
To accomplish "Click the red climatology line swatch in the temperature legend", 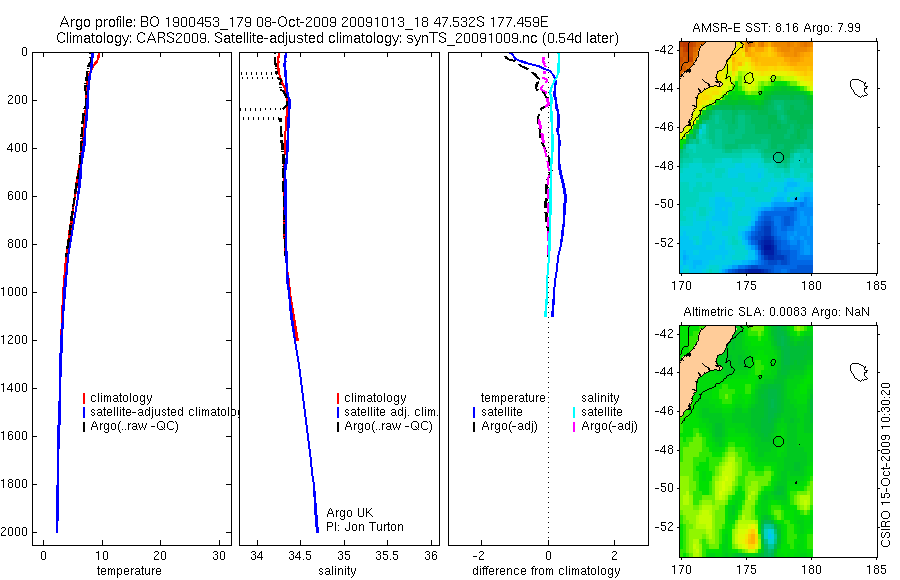I will (x=84, y=398).
